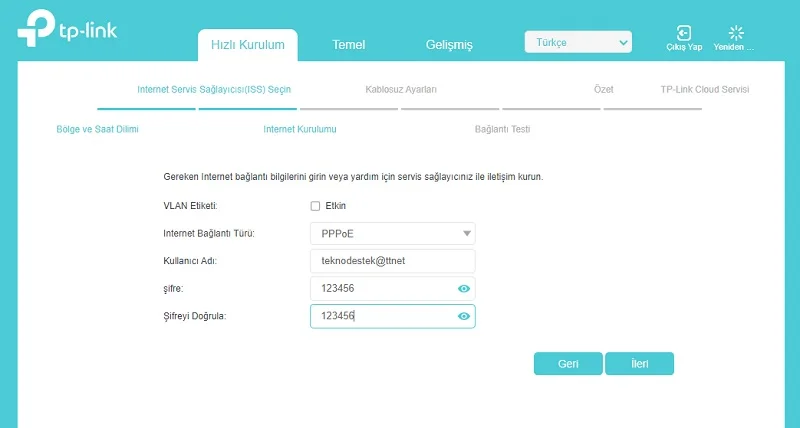This screenshot has height=428, width=800.
Task: Click the Çıkış Yap logout icon
Action: click(684, 33)
